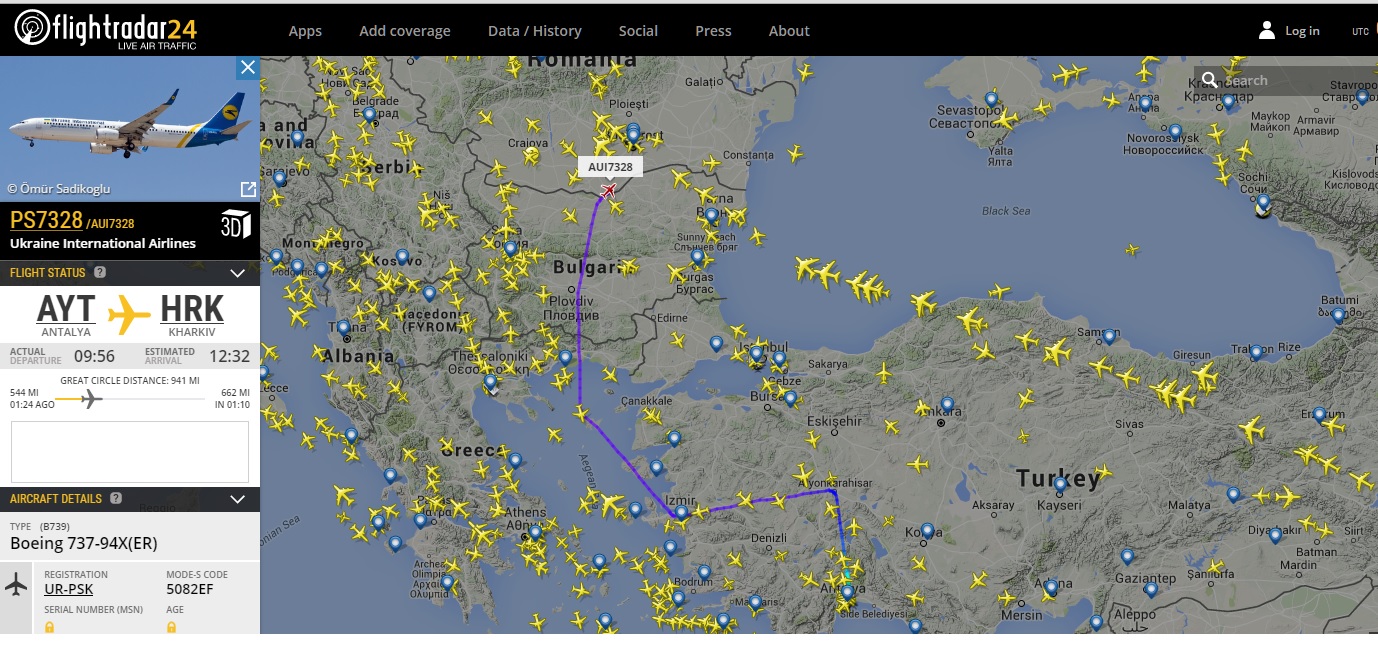Close the flight details panel

coord(248,67)
